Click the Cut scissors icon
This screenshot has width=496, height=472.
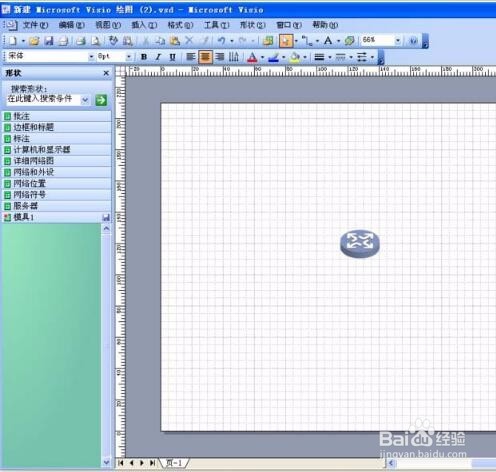click(x=146, y=41)
